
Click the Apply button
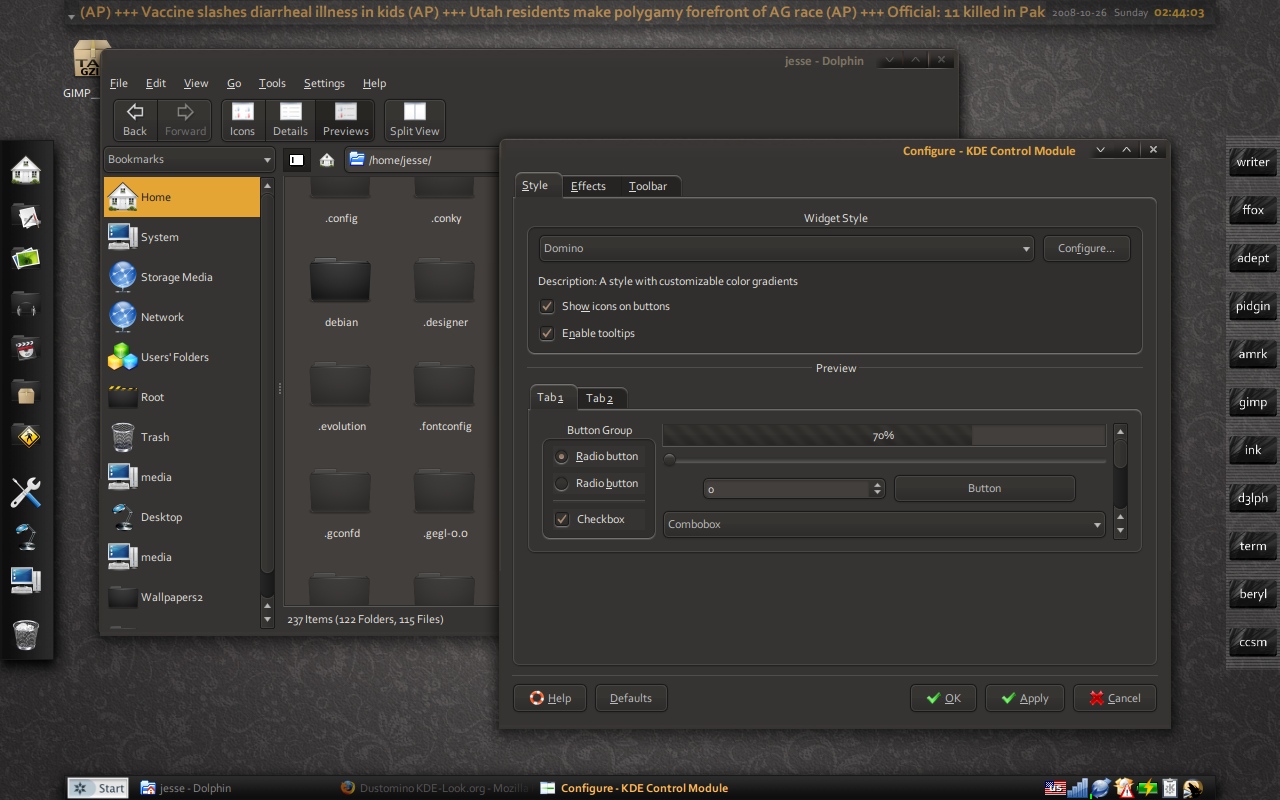[x=1024, y=698]
